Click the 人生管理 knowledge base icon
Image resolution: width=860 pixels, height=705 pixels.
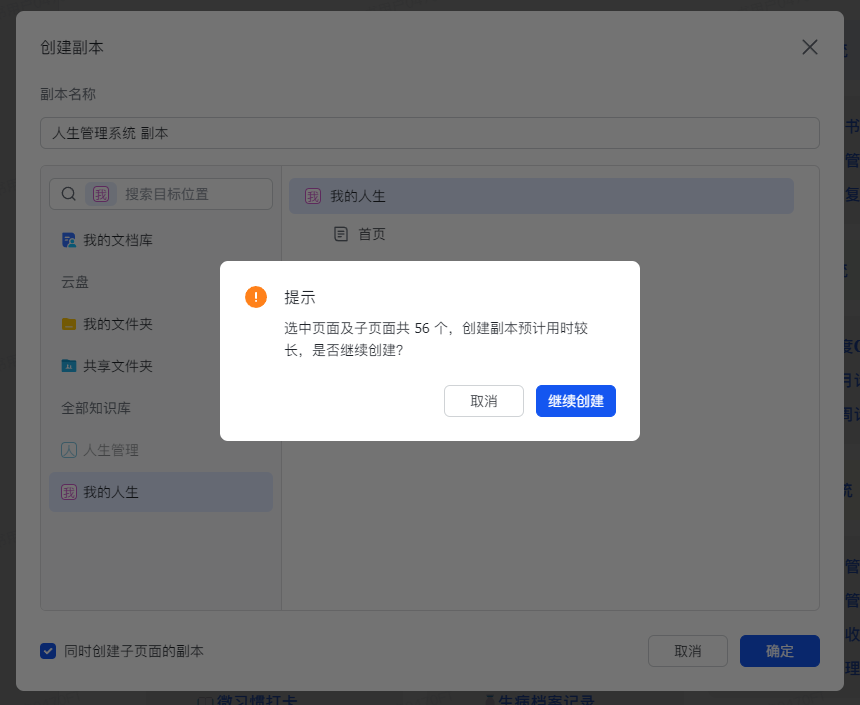69,450
